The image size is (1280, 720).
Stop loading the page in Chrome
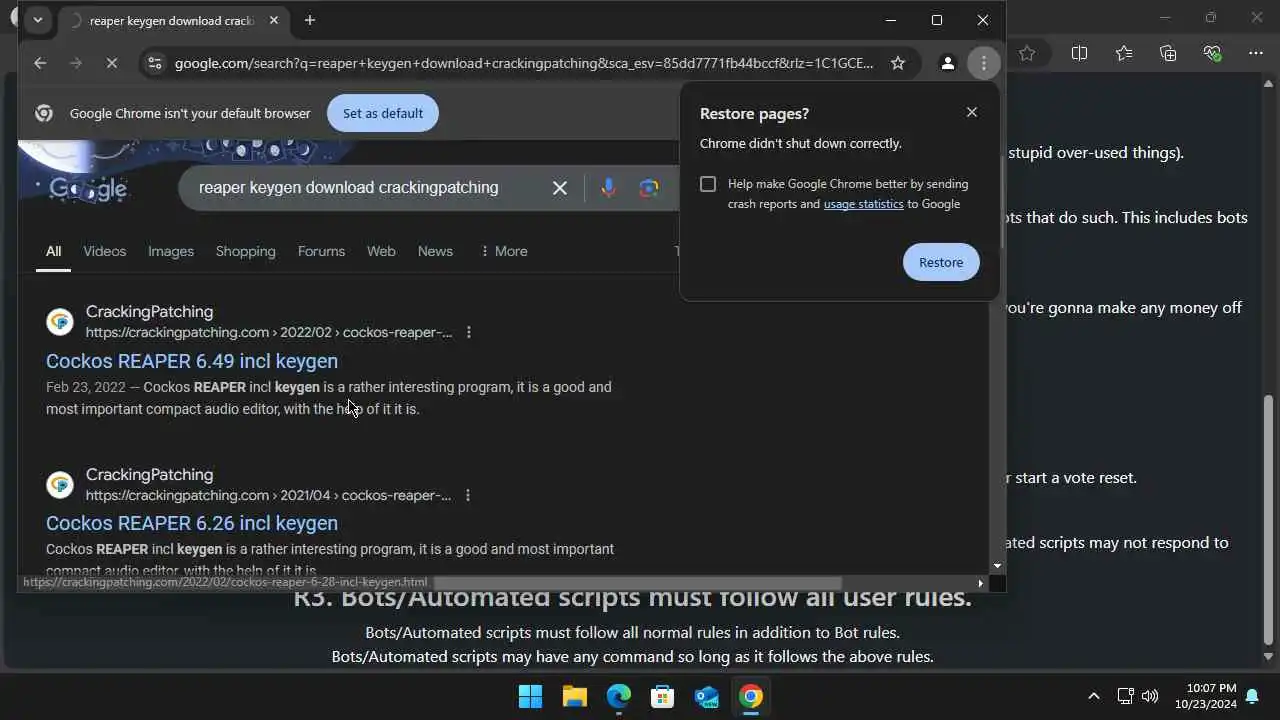coord(112,63)
